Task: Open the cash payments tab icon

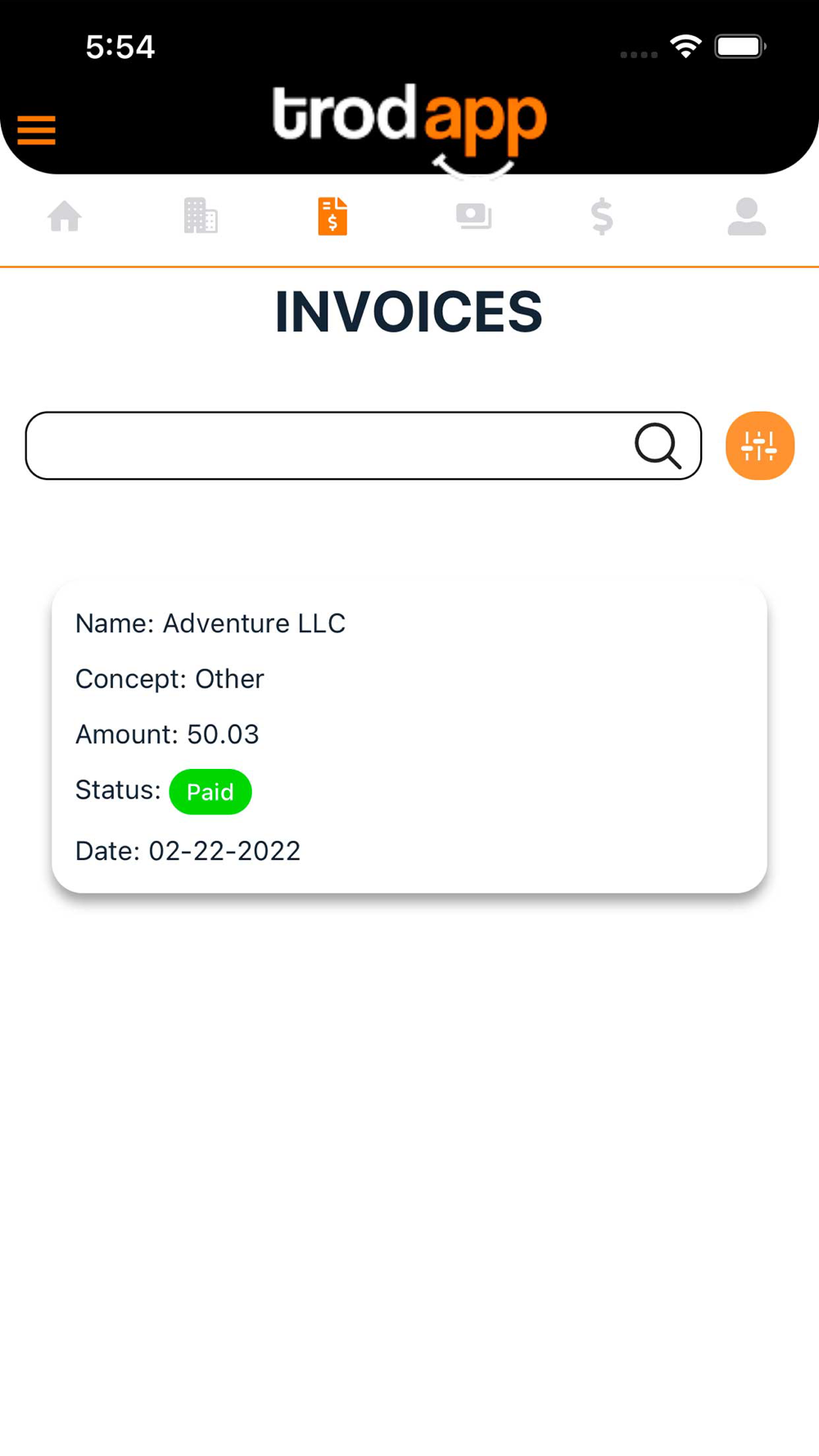Action: click(x=473, y=216)
